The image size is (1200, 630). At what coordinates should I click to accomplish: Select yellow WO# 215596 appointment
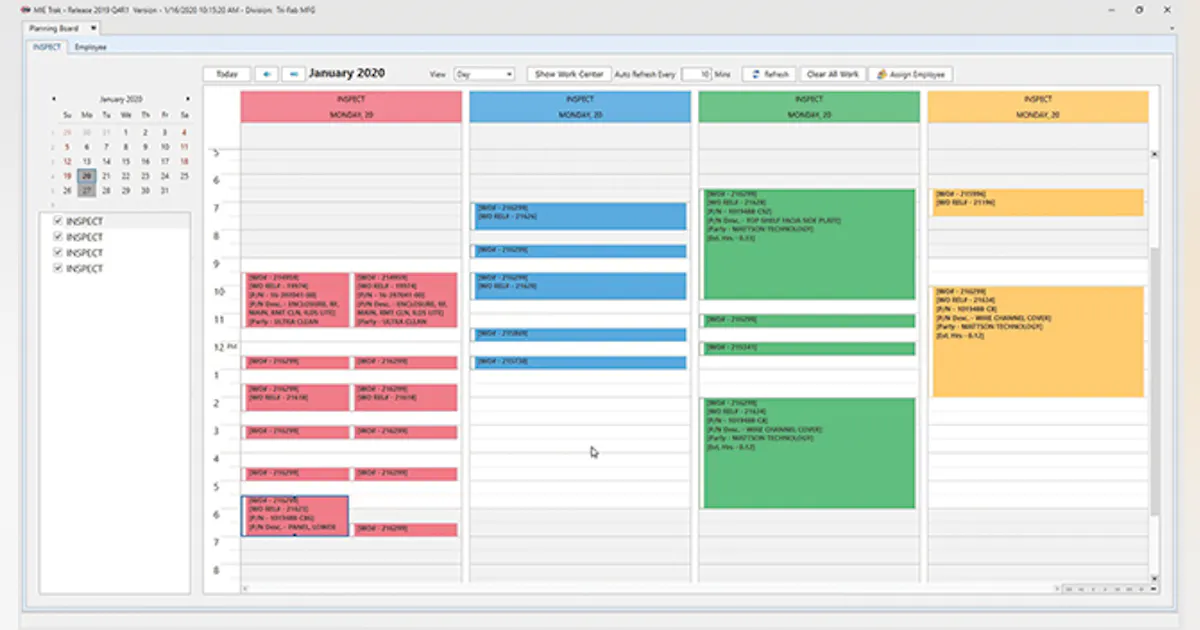pyautogui.click(x=1038, y=202)
